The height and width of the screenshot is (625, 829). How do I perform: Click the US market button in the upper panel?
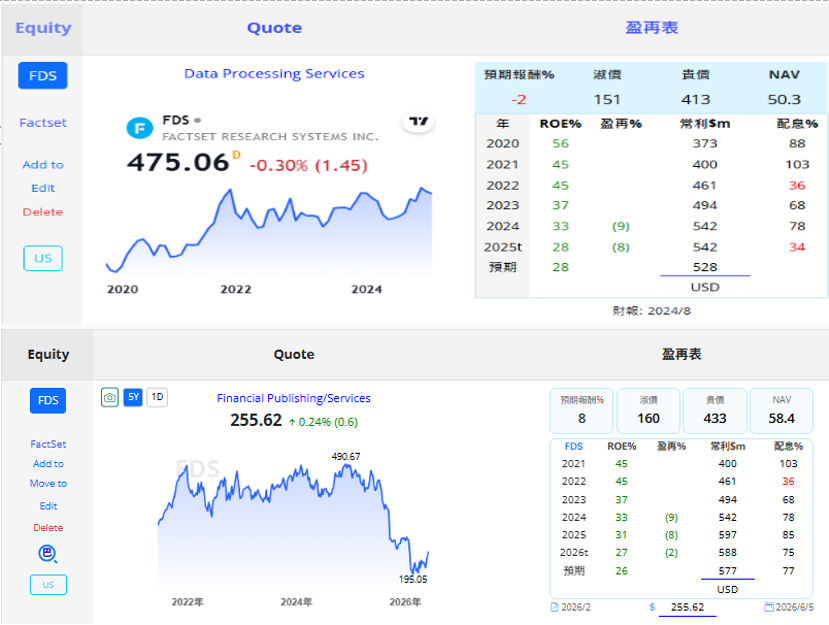point(43,258)
